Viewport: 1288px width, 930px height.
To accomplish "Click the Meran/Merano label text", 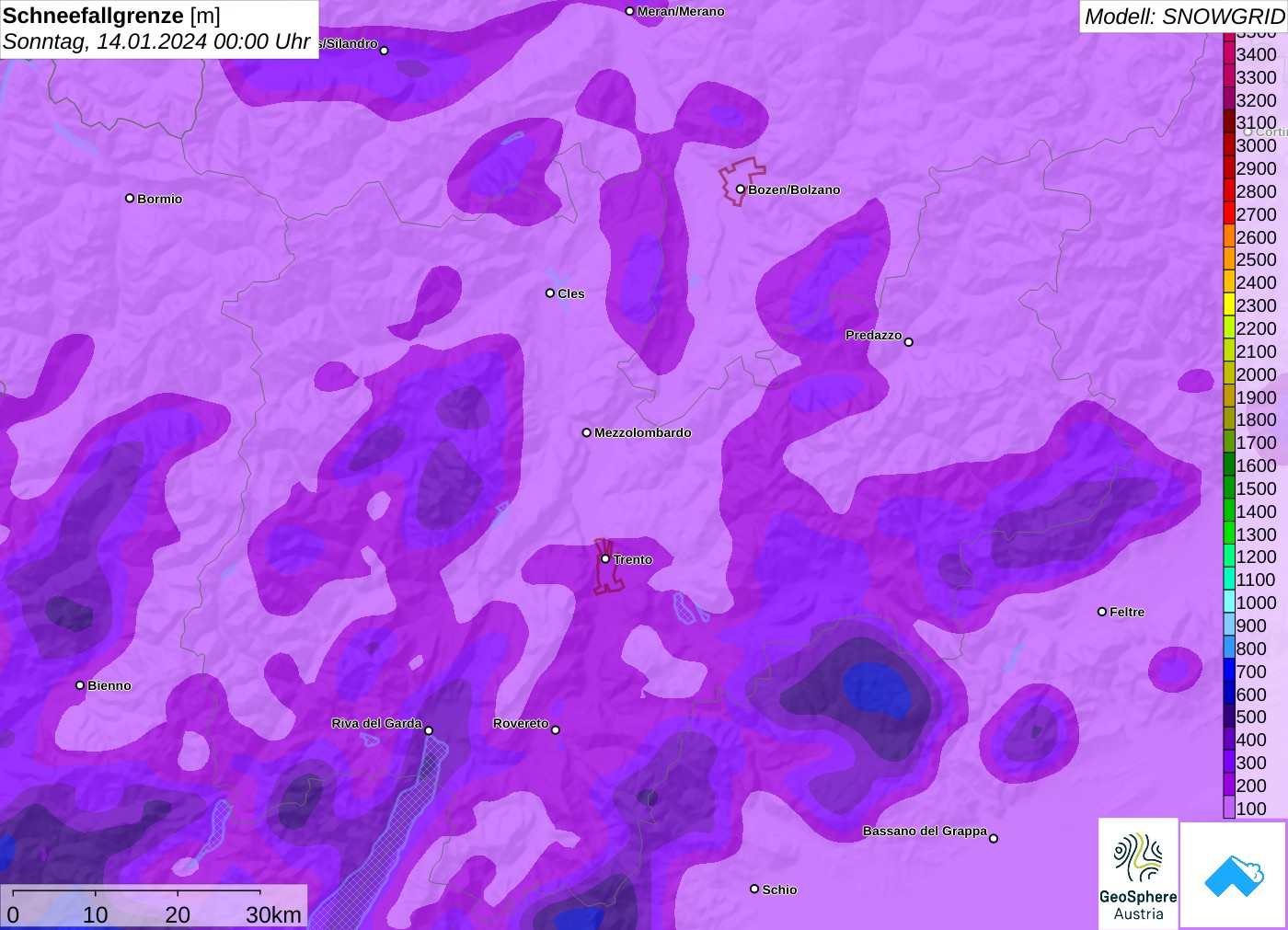I will 681,11.
